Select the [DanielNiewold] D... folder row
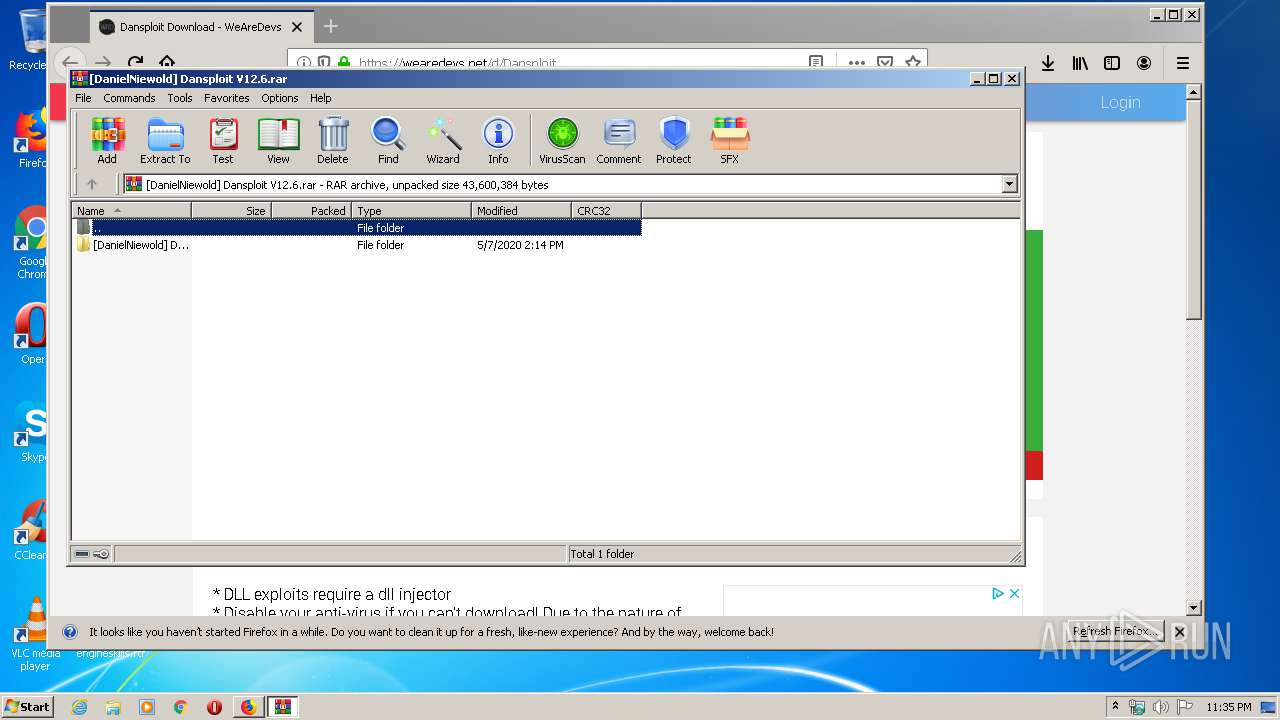This screenshot has height=720, width=1280. 357,245
